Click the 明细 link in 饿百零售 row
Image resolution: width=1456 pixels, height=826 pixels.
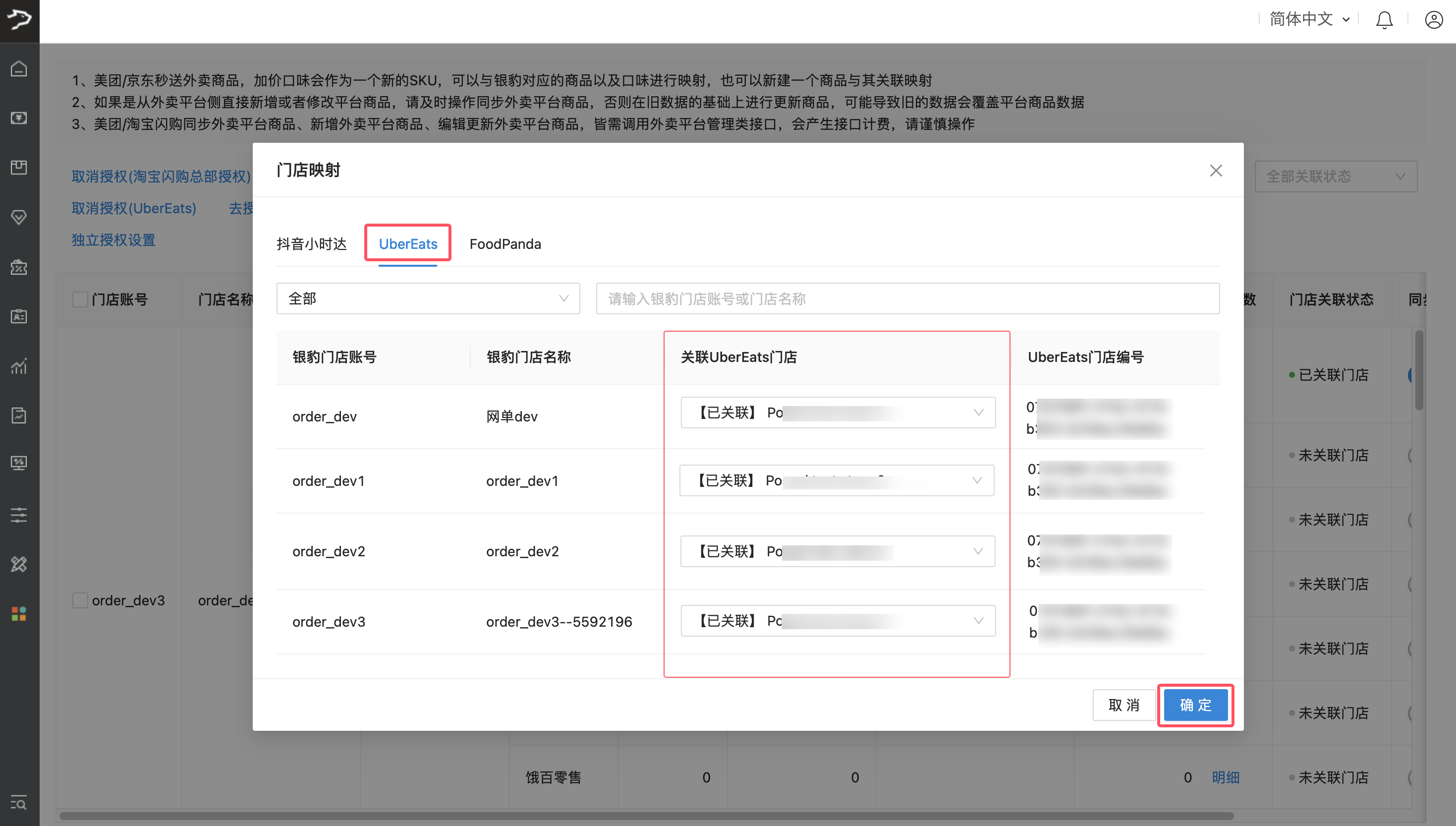tap(1225, 777)
